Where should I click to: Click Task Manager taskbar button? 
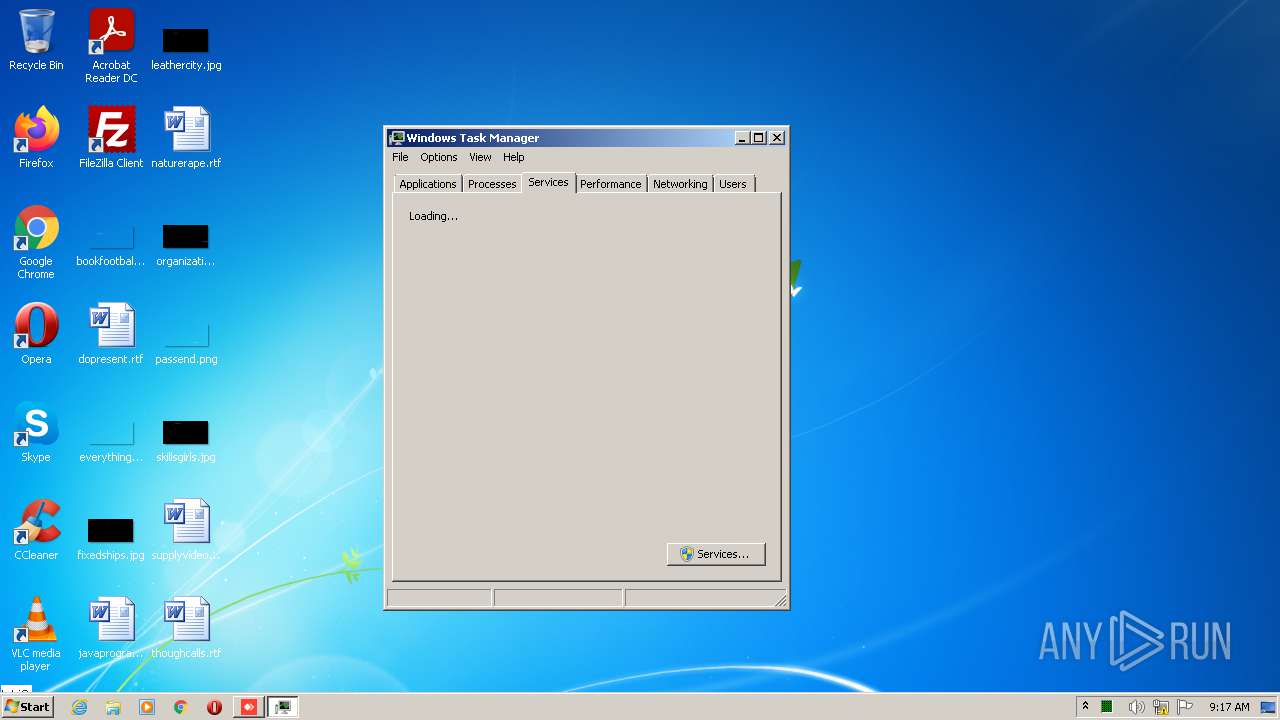tap(283, 707)
